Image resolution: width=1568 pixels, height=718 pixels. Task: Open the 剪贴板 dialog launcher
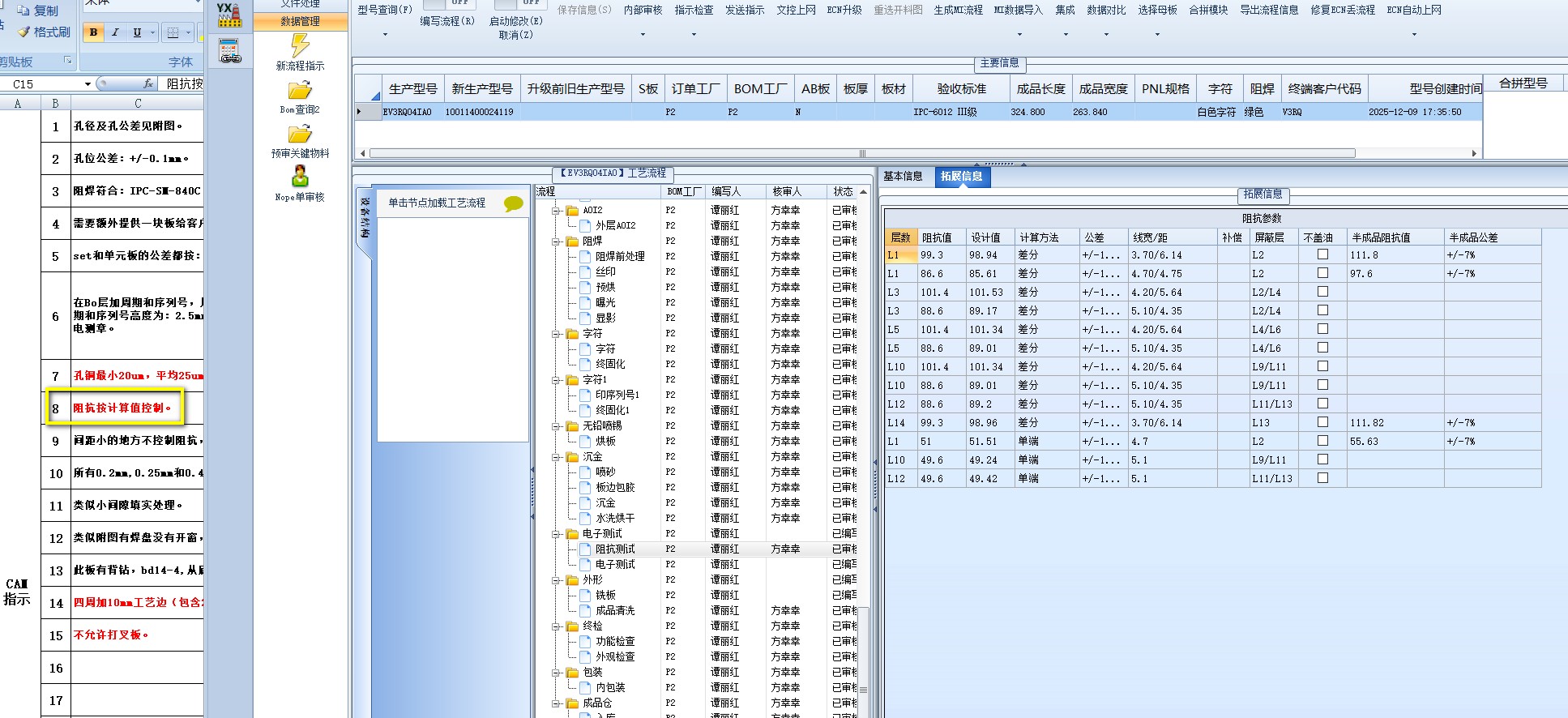tap(68, 61)
